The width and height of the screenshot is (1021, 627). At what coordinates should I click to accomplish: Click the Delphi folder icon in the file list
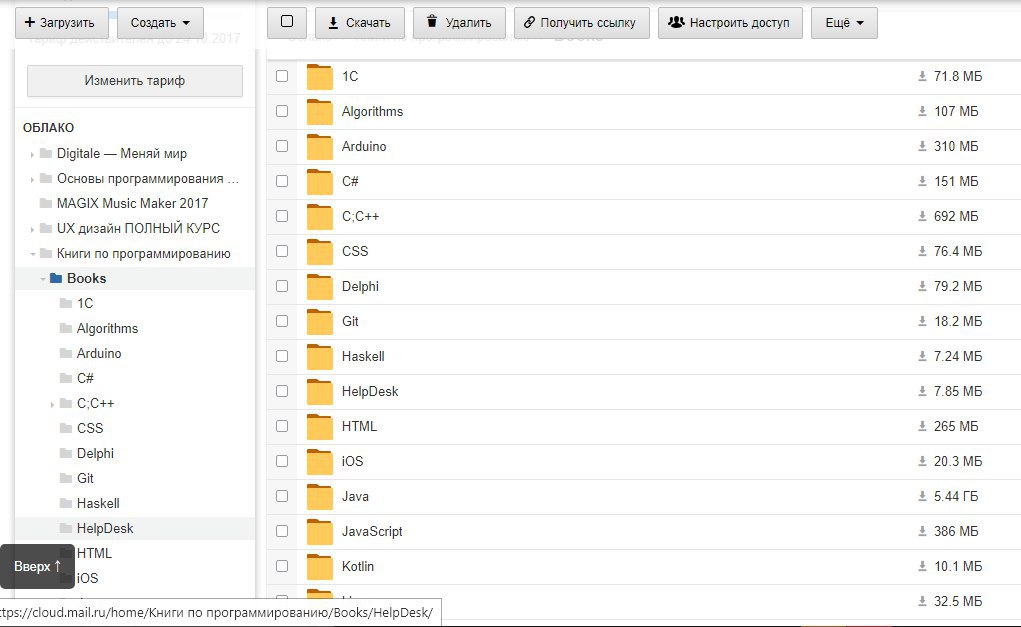tap(320, 287)
